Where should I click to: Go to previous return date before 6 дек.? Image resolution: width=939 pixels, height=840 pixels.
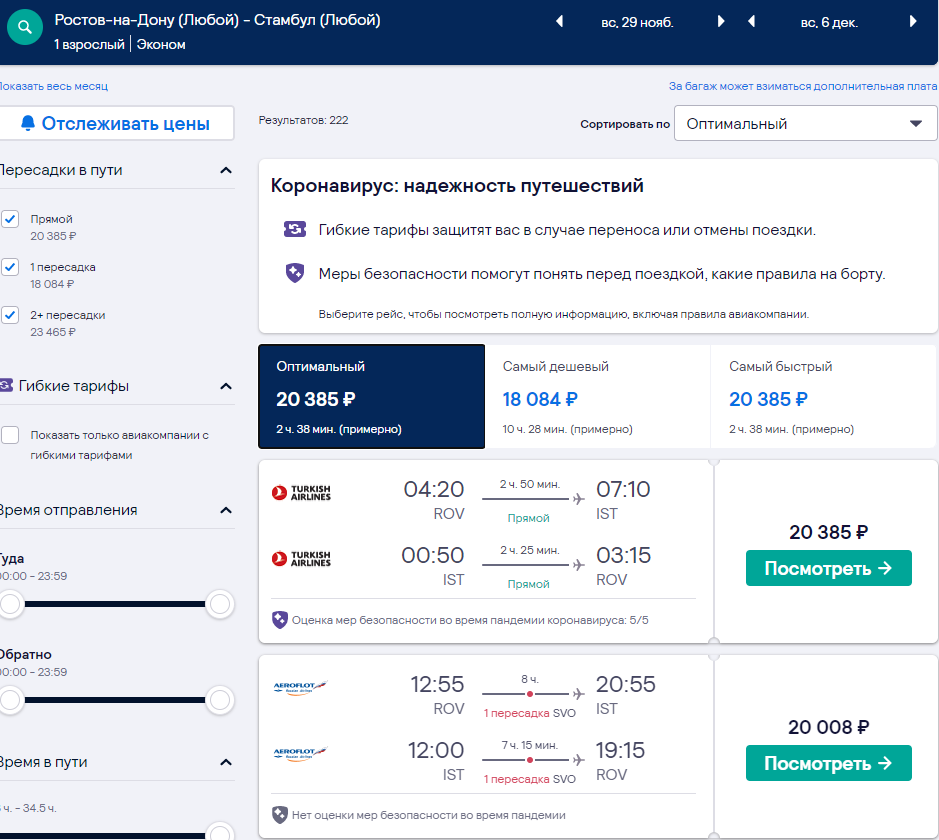point(752,22)
